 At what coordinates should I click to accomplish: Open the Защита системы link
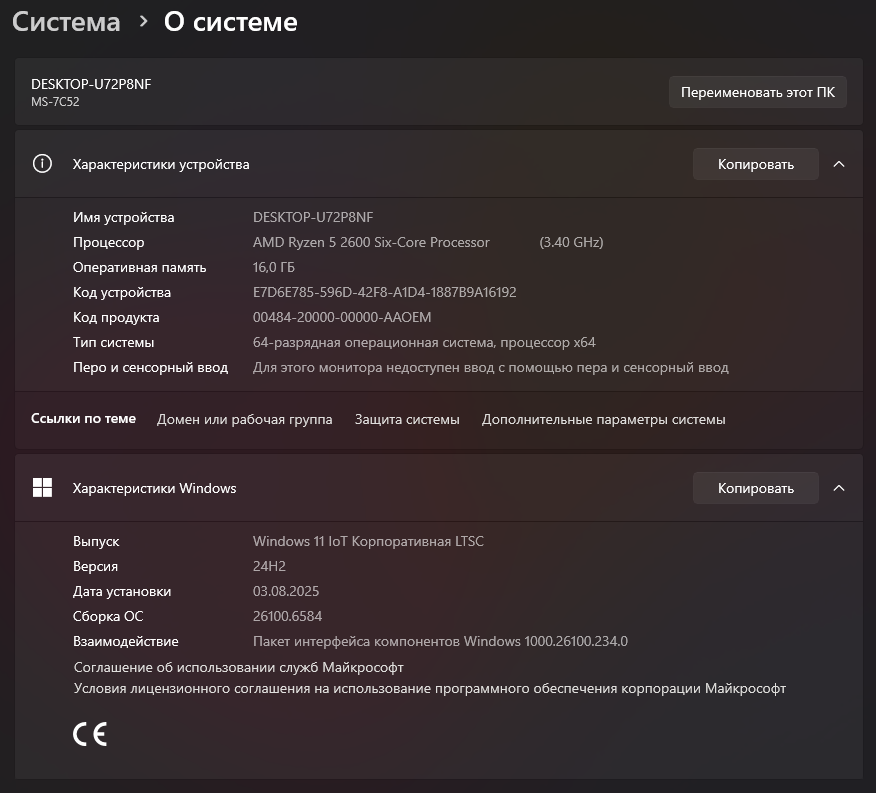pos(407,419)
